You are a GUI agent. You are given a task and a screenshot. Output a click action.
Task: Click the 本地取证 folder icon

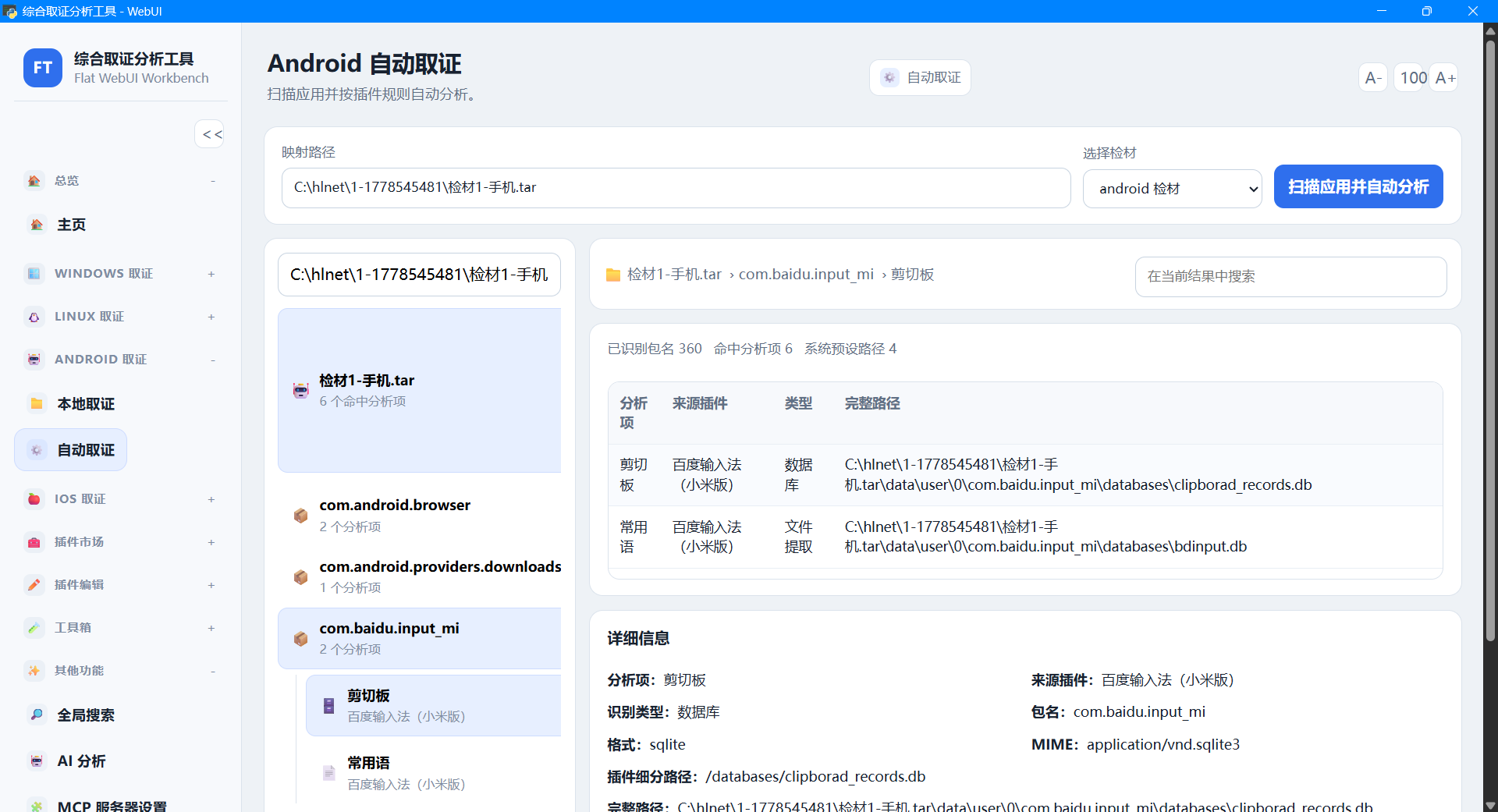pyautogui.click(x=37, y=404)
